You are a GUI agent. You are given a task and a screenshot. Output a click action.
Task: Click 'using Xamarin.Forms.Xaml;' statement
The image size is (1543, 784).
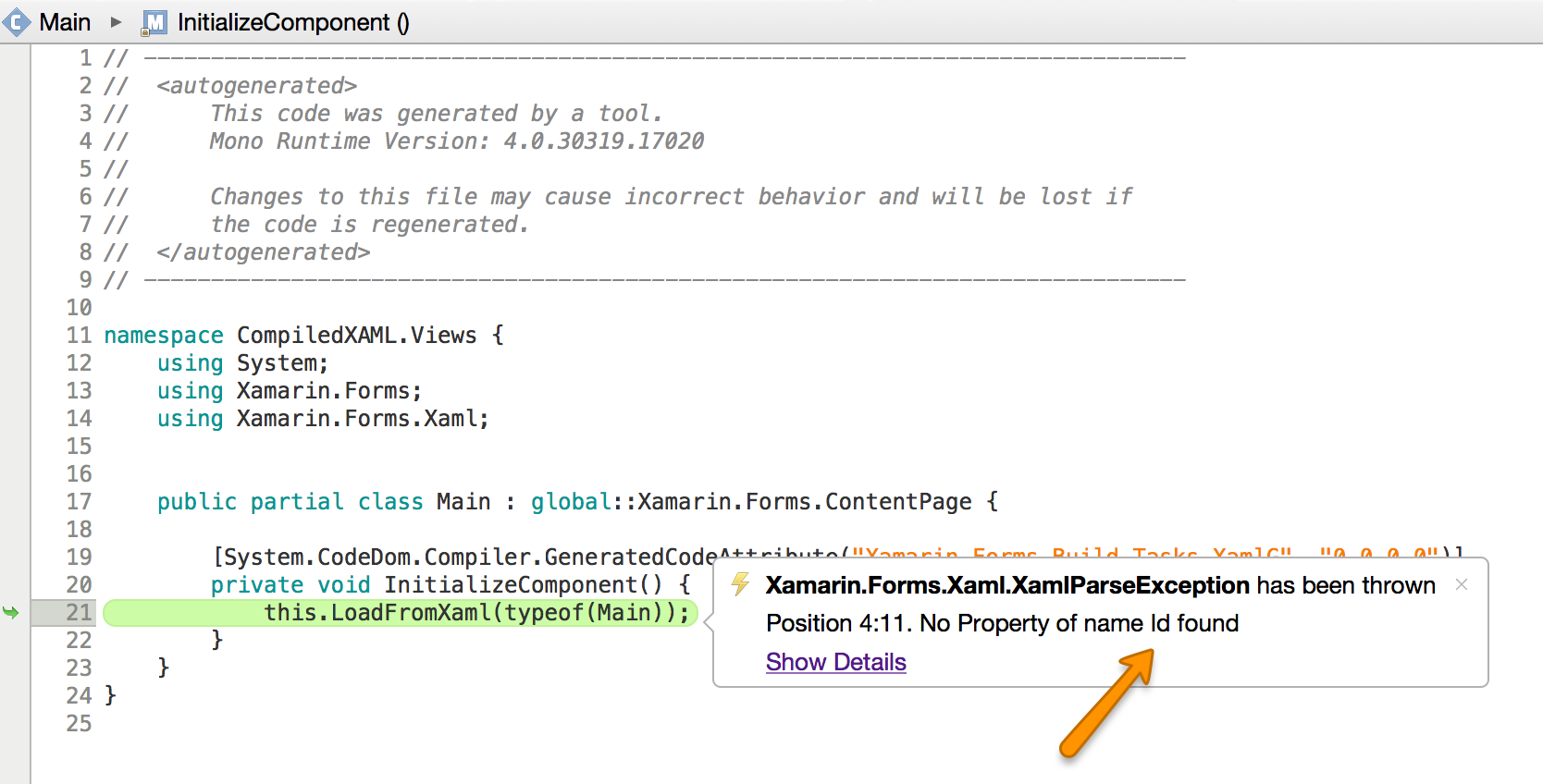click(x=323, y=418)
